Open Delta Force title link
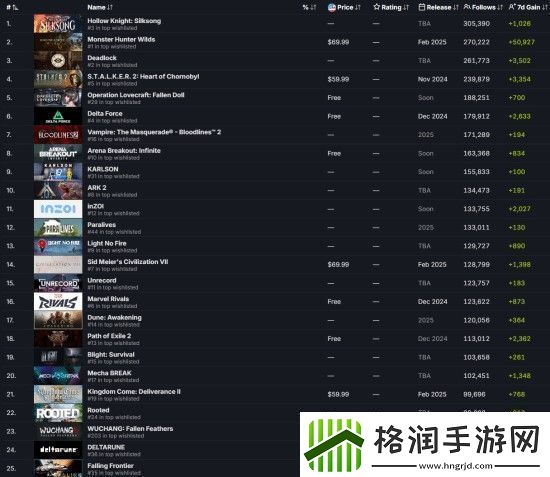This screenshot has height=477, width=550. [x=105, y=114]
